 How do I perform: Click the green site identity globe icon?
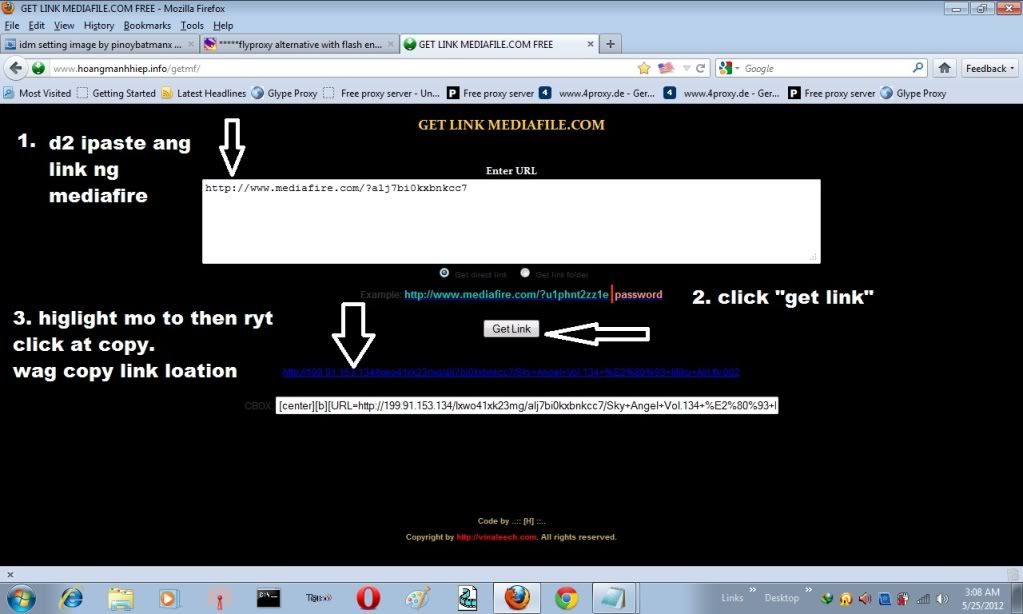[38, 68]
